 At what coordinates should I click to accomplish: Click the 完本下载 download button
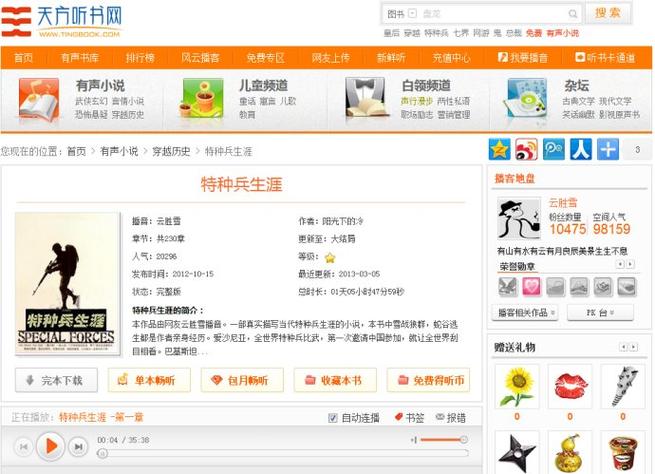[56, 380]
